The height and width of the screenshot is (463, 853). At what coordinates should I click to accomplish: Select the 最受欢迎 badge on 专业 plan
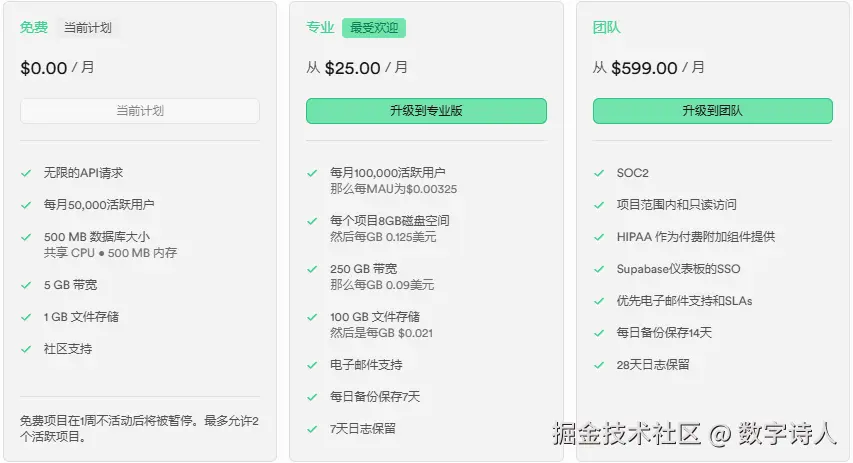tap(374, 28)
